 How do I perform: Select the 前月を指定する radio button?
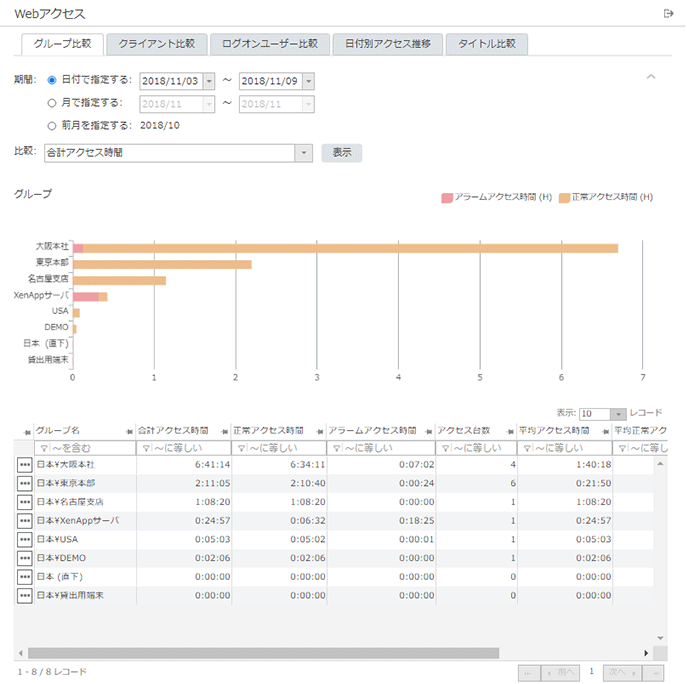click(52, 126)
